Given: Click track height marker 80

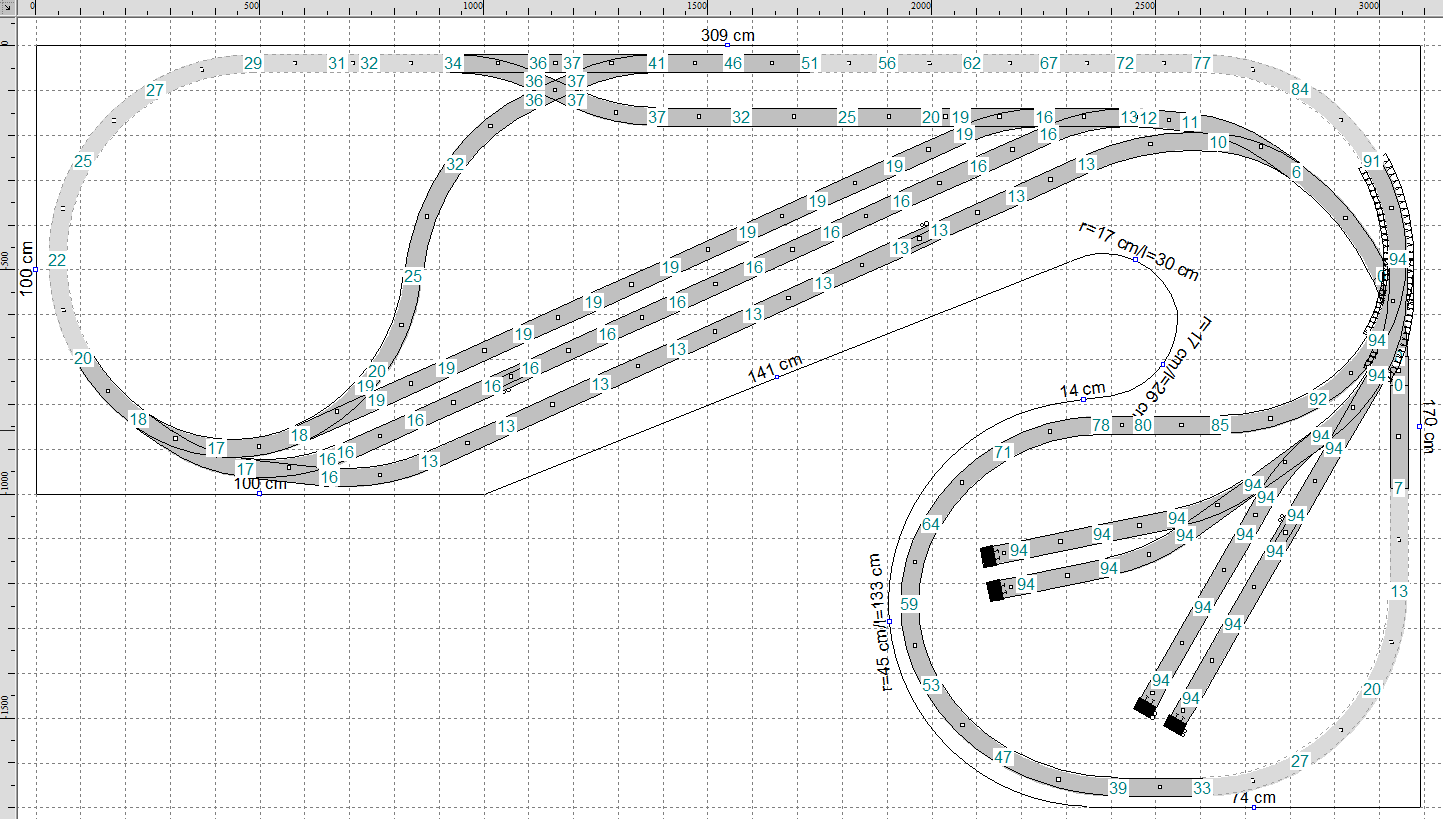Looking at the screenshot, I should (1143, 426).
